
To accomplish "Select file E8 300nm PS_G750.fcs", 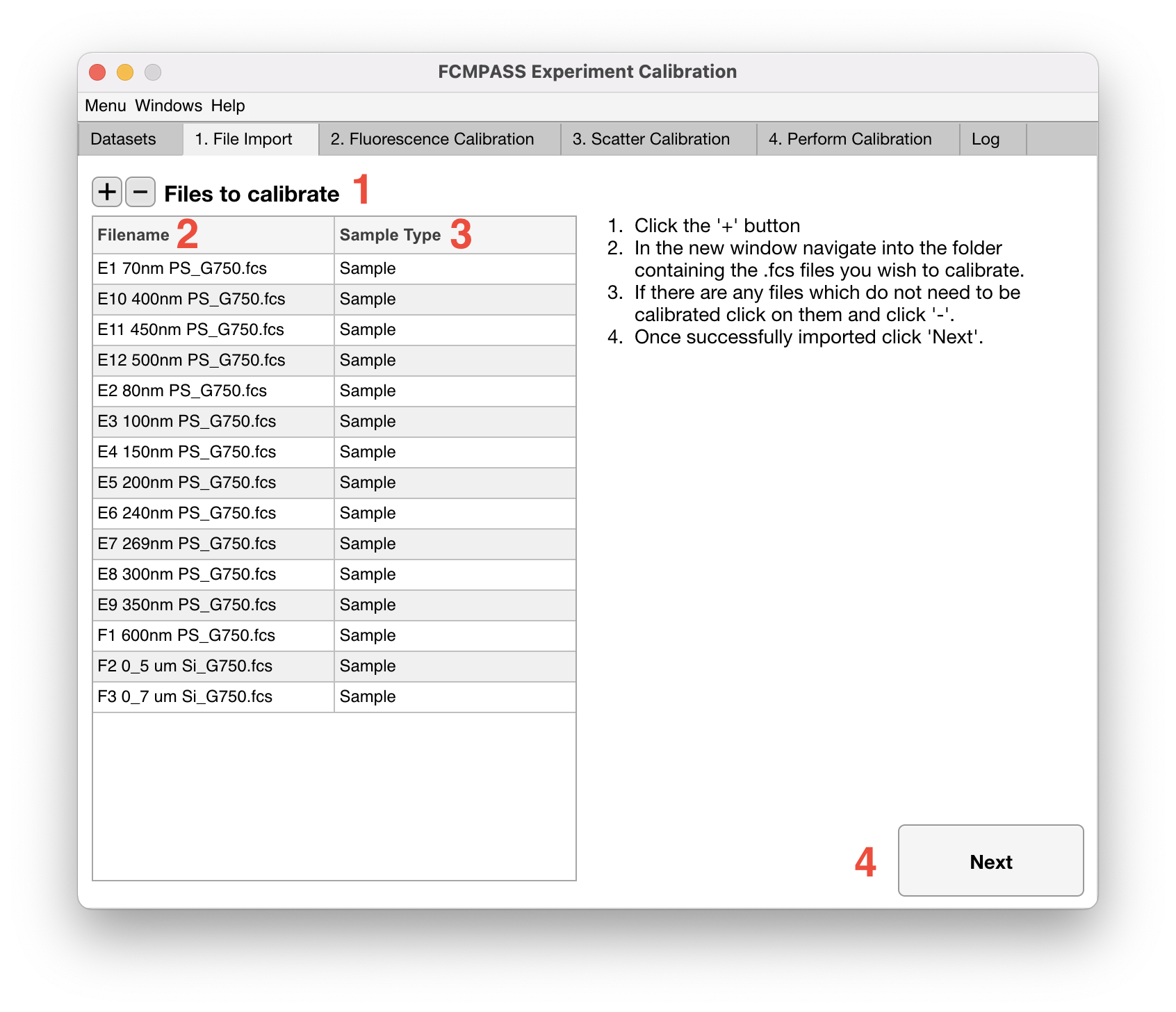I will point(213,575).
